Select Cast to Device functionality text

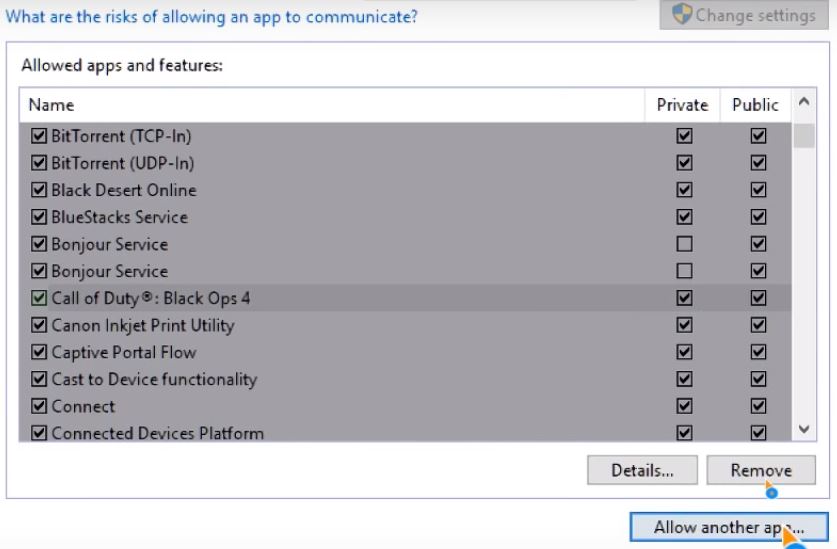[154, 379]
